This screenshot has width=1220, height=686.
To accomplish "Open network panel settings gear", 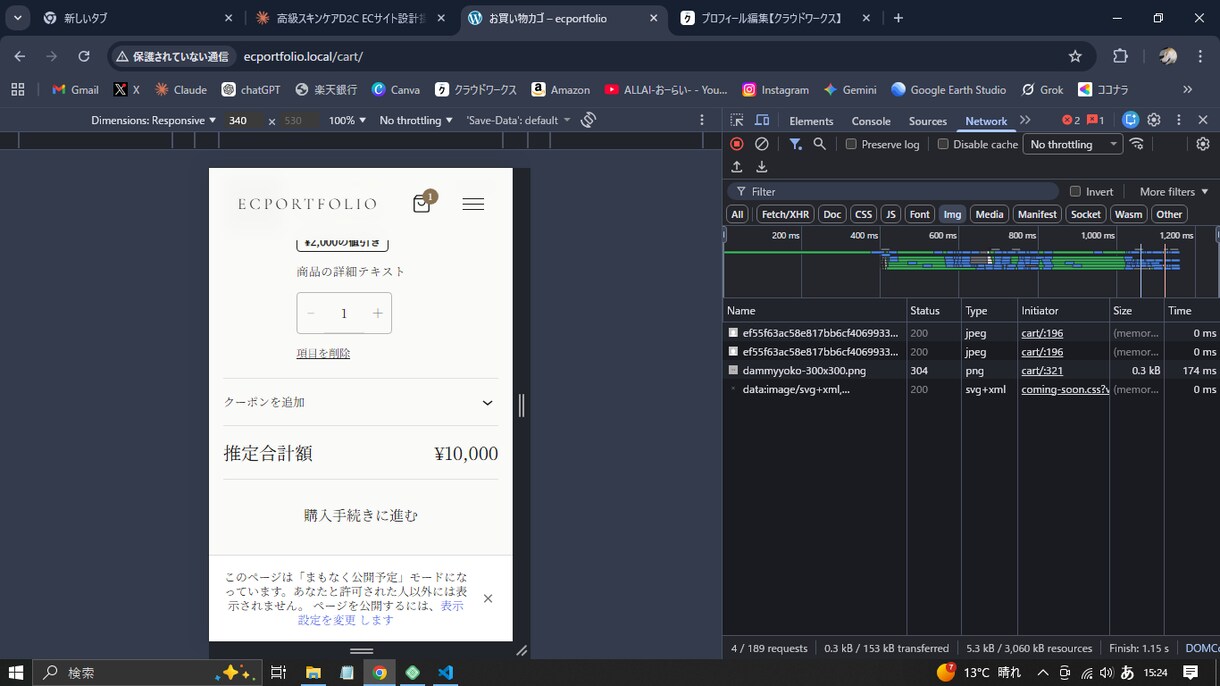I will [1203, 144].
